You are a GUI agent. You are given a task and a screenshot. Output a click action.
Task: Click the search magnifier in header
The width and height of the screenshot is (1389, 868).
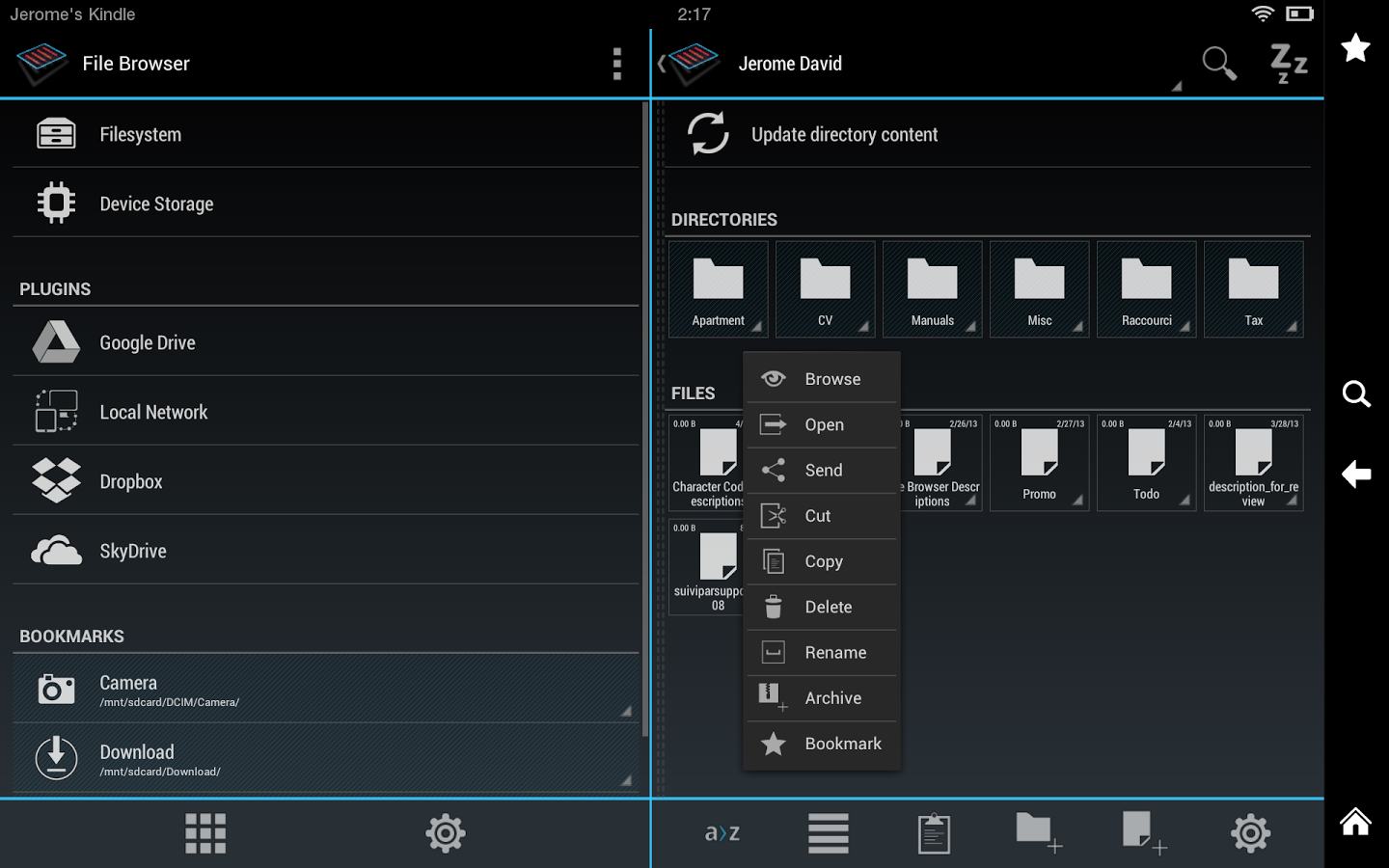pos(1219,64)
